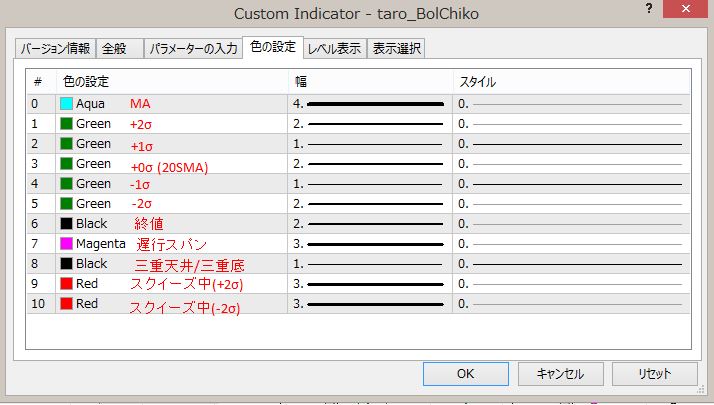Image resolution: width=714 pixels, height=405 pixels.
Task: Open the width selector for Magenta row 7
Action: tap(370, 243)
